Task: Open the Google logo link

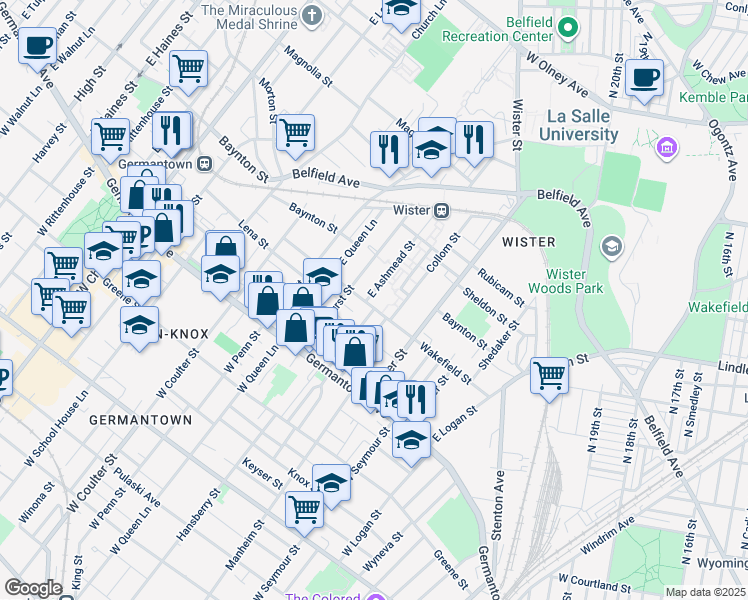Action: [32, 588]
